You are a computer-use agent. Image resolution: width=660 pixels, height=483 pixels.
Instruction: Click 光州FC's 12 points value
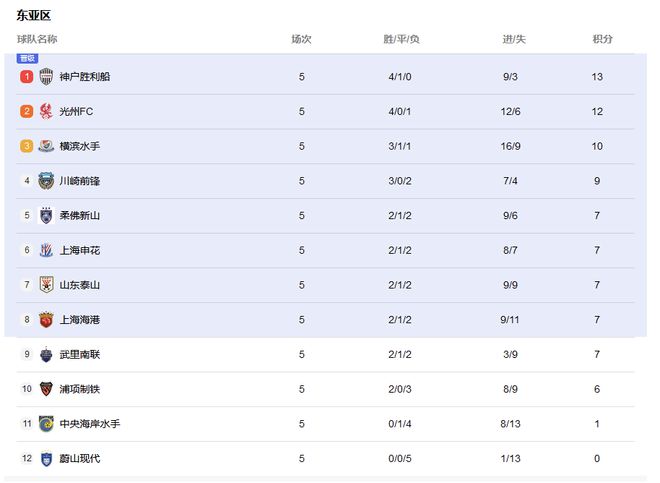pyautogui.click(x=597, y=111)
